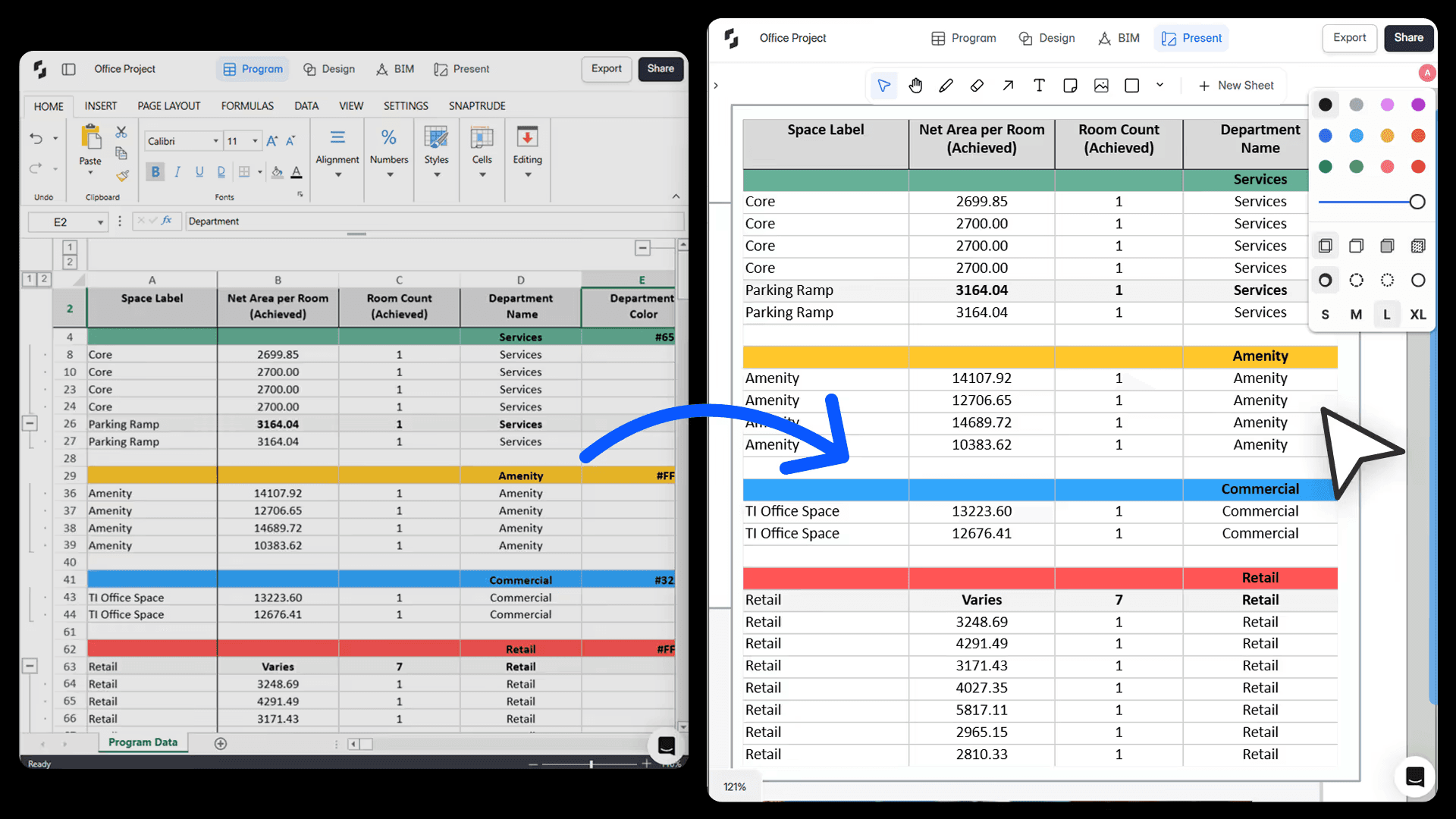Select the dashed stroke style

click(1357, 280)
